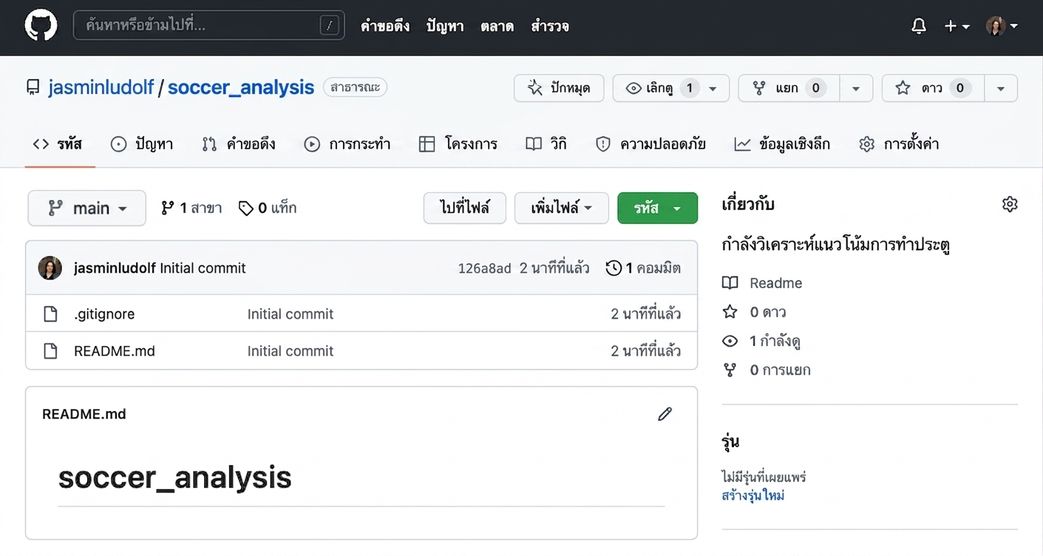Open the main branch selector
The height and width of the screenshot is (556, 1043).
(87, 208)
